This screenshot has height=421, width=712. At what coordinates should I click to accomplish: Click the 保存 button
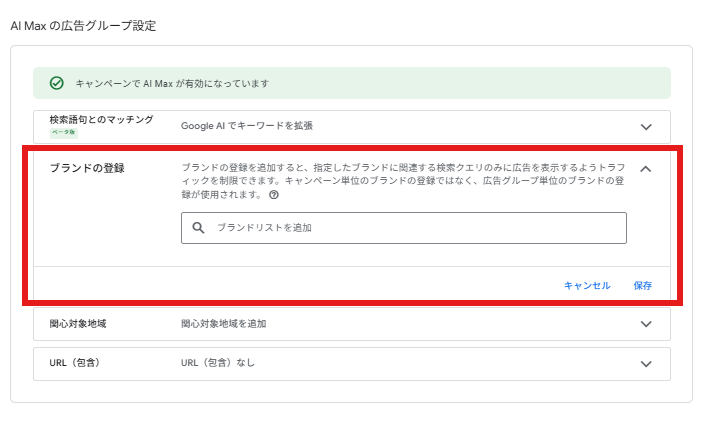coord(643,286)
